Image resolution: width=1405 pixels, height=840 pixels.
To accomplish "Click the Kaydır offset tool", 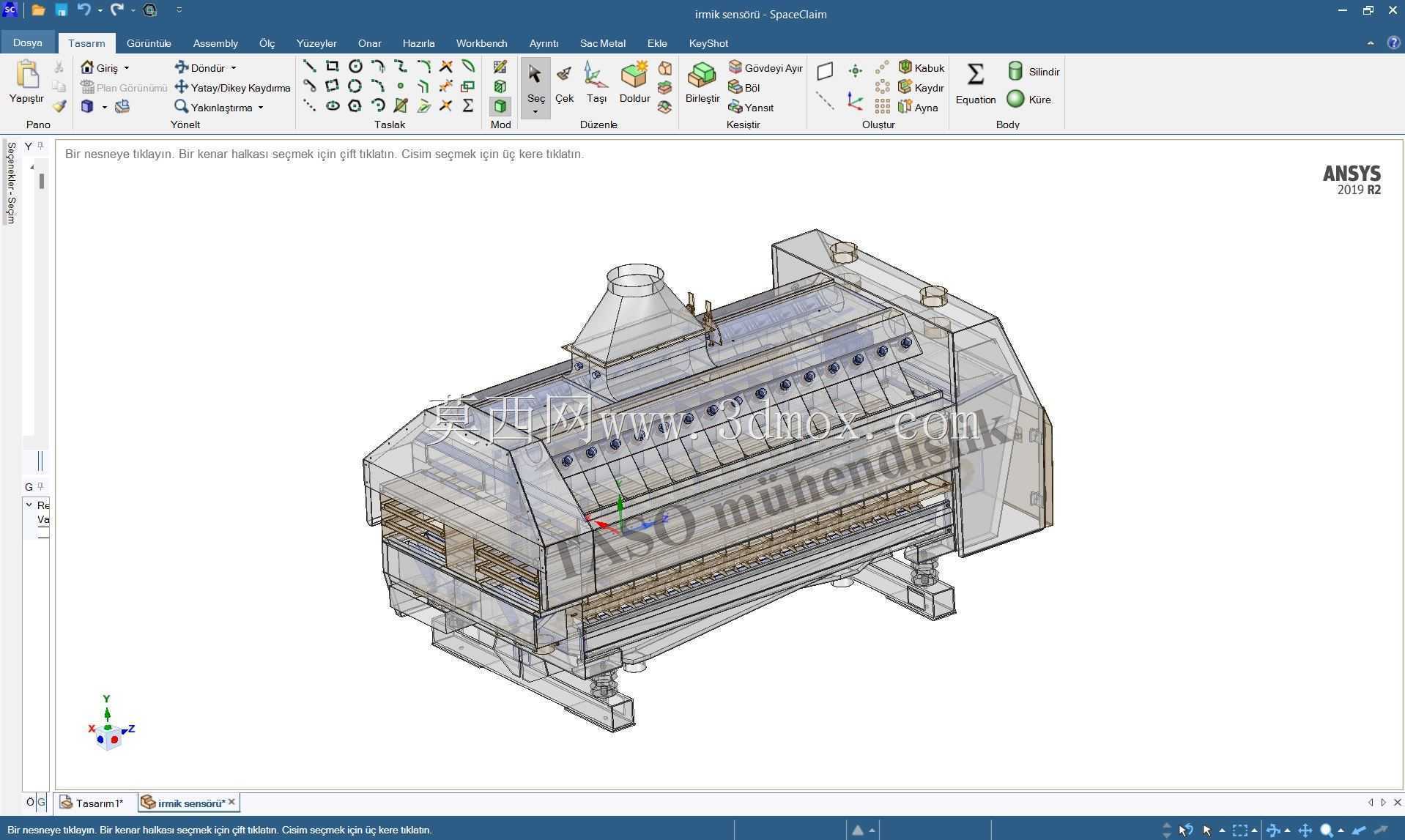I will pos(922,88).
